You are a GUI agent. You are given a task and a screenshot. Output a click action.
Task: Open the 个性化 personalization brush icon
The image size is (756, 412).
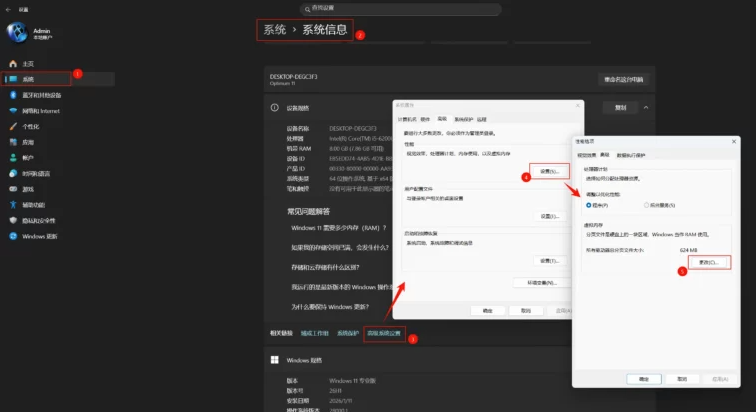13,127
